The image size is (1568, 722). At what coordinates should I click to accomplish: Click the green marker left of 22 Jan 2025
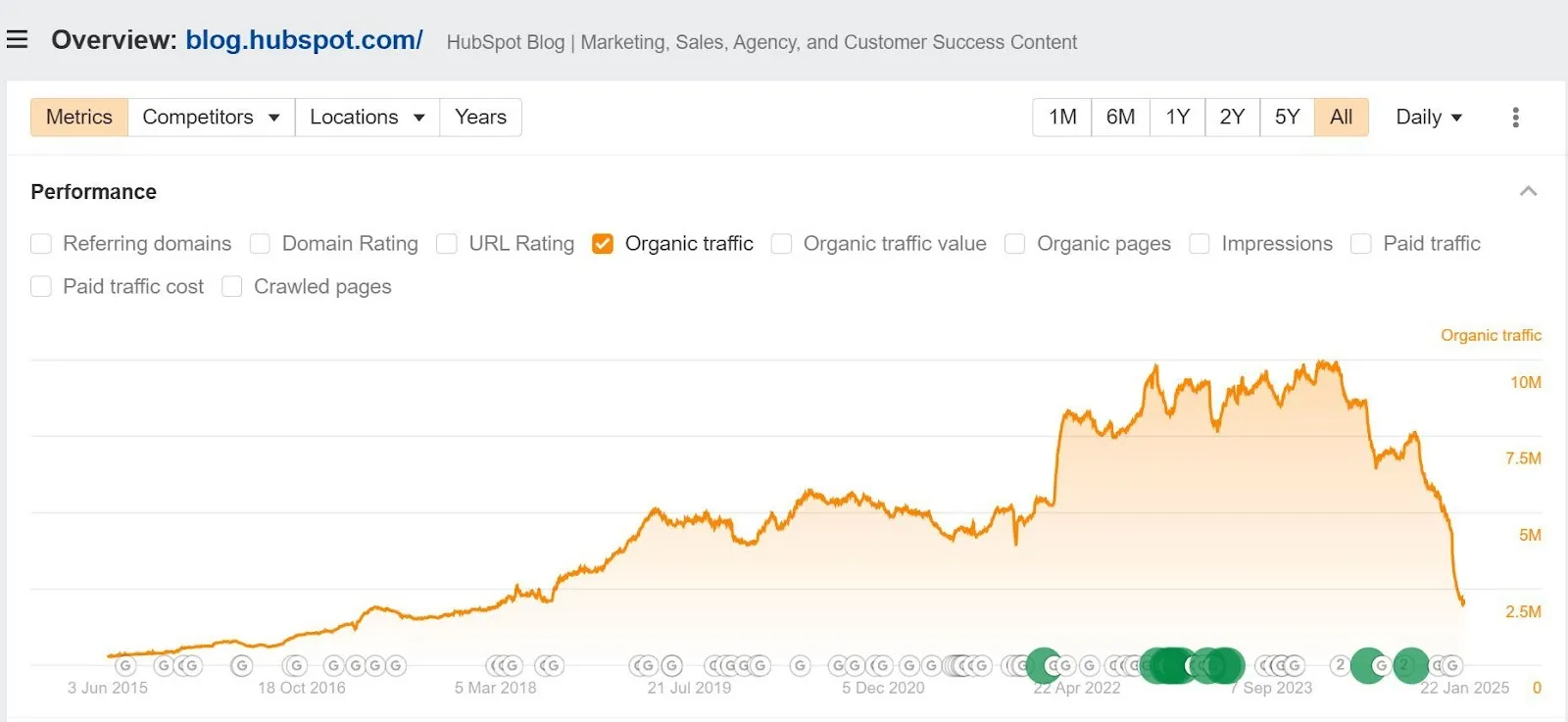[1368, 665]
